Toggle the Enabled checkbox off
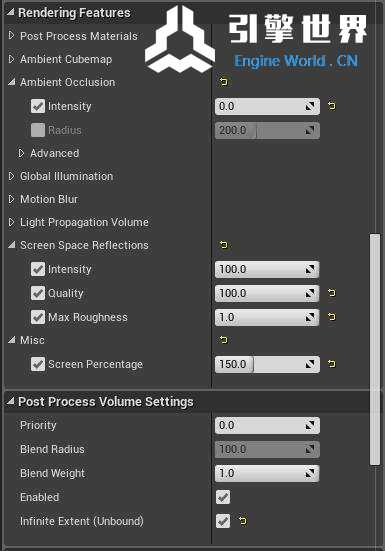The width and height of the screenshot is (385, 551). coord(223,497)
